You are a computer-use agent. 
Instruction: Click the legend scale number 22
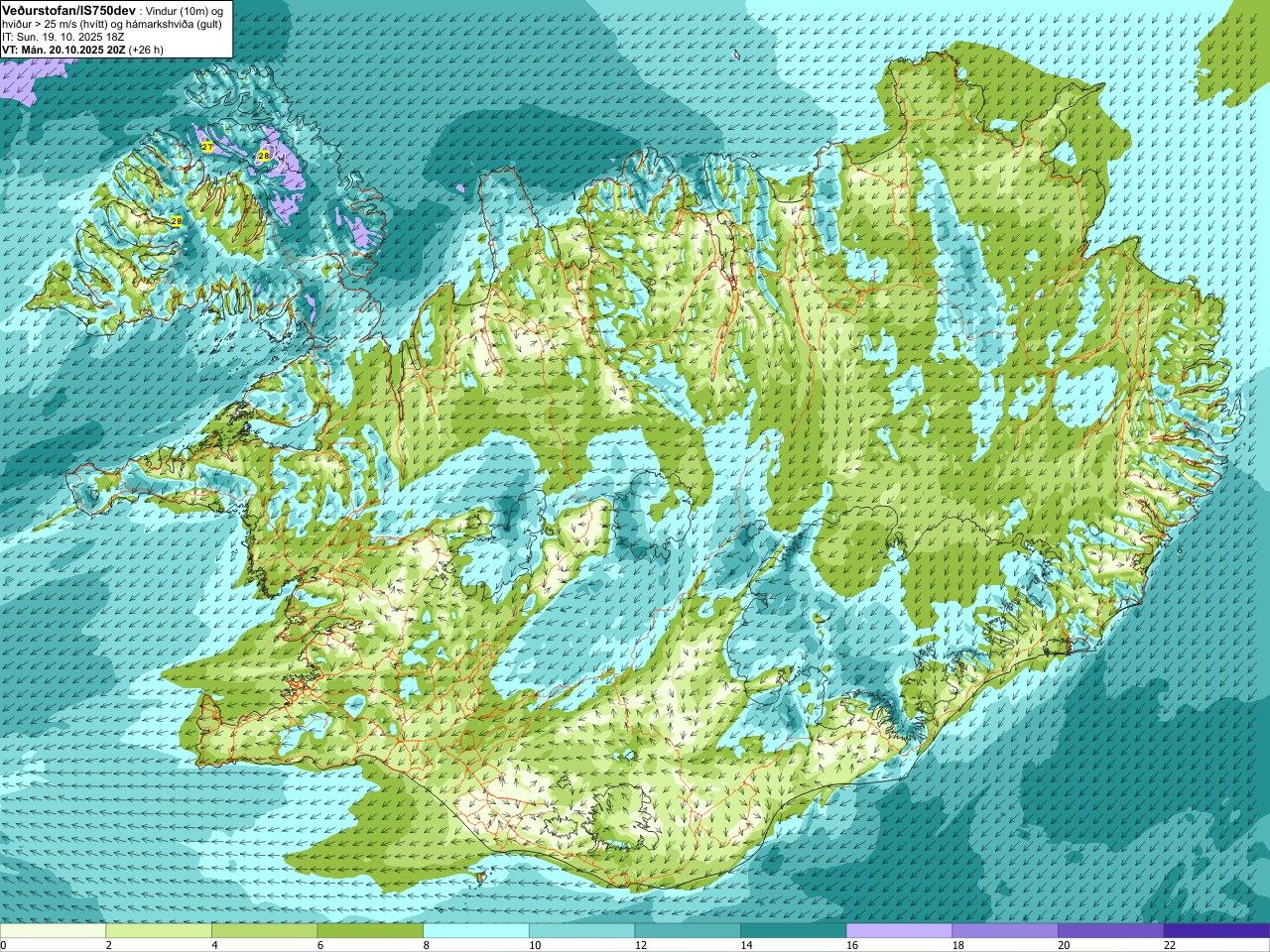pos(1170,945)
